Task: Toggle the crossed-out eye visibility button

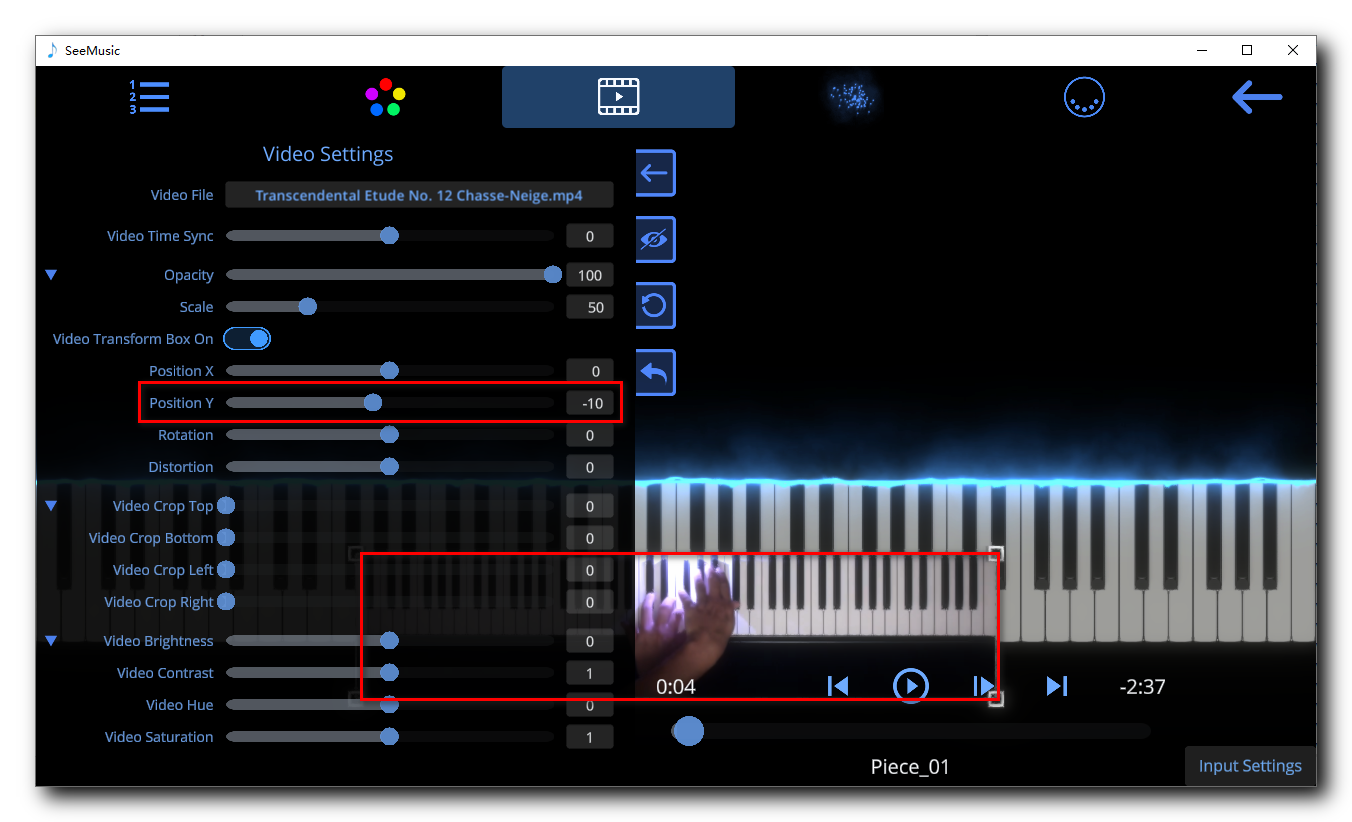Action: coord(655,240)
